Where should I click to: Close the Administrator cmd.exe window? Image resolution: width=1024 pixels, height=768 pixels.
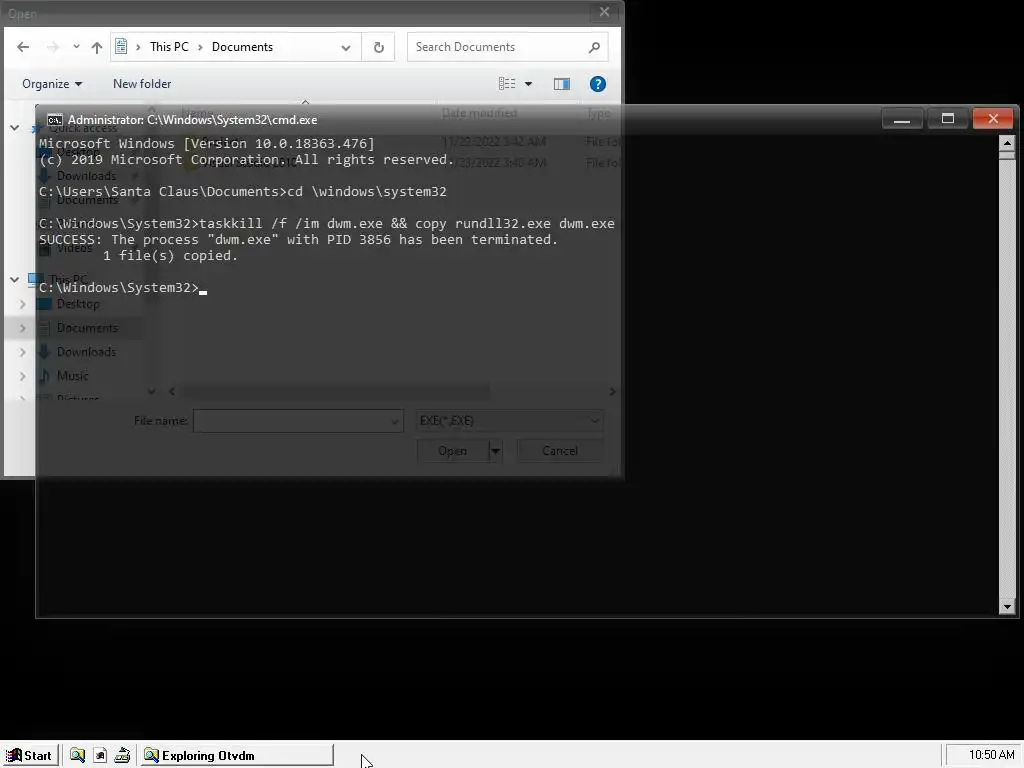point(993,119)
